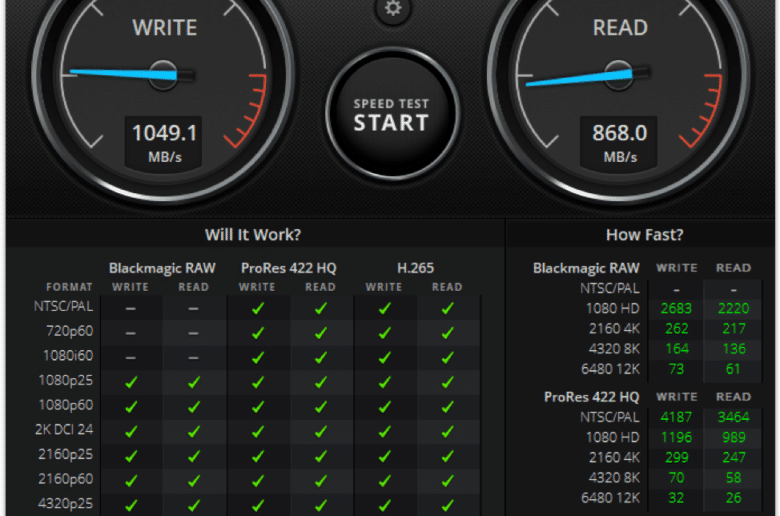Click the 'How Fast?' heading
The image size is (780, 516).
pyautogui.click(x=644, y=234)
